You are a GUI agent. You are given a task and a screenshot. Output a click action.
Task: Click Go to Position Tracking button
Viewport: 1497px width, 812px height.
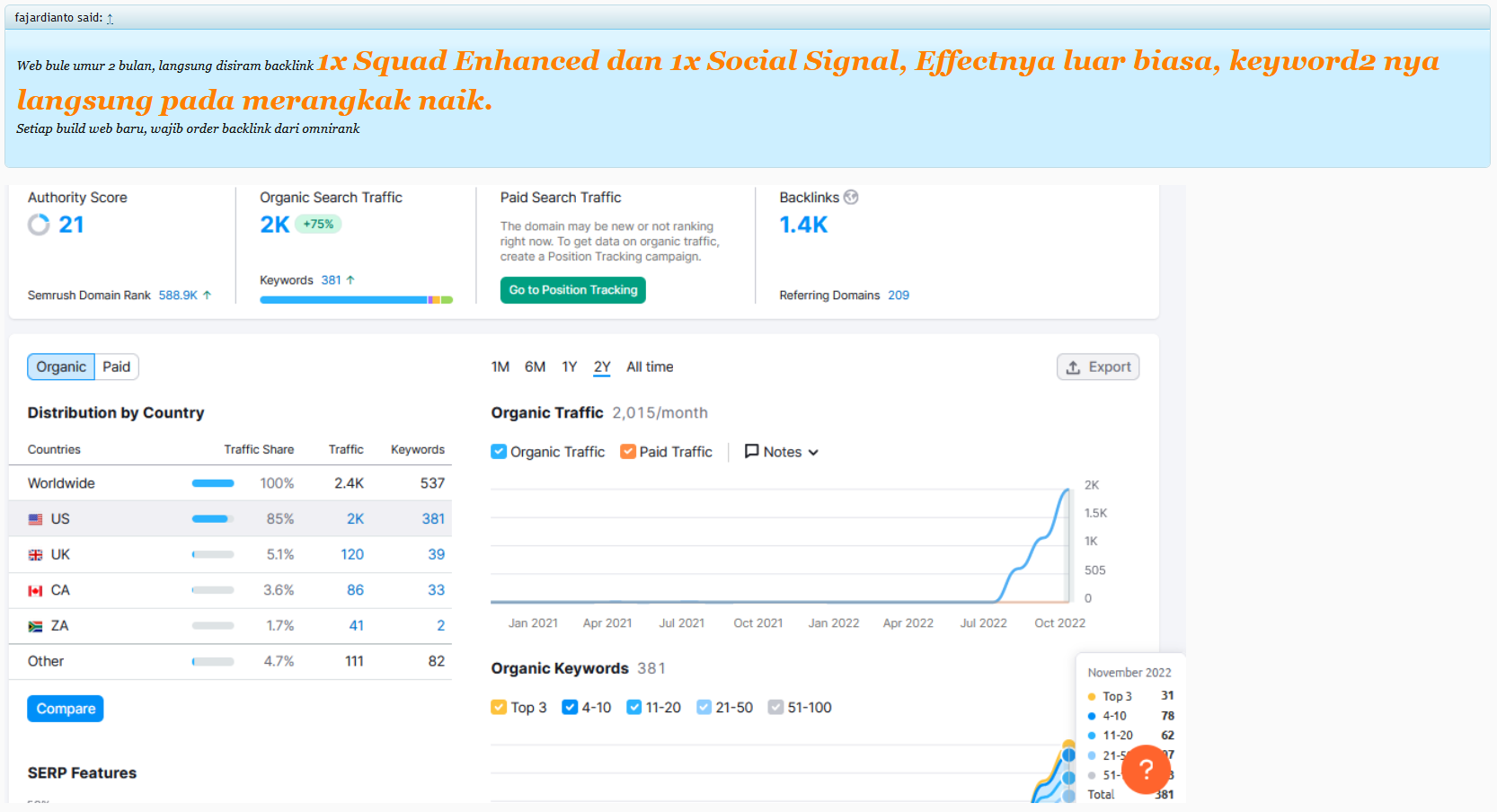(573, 289)
